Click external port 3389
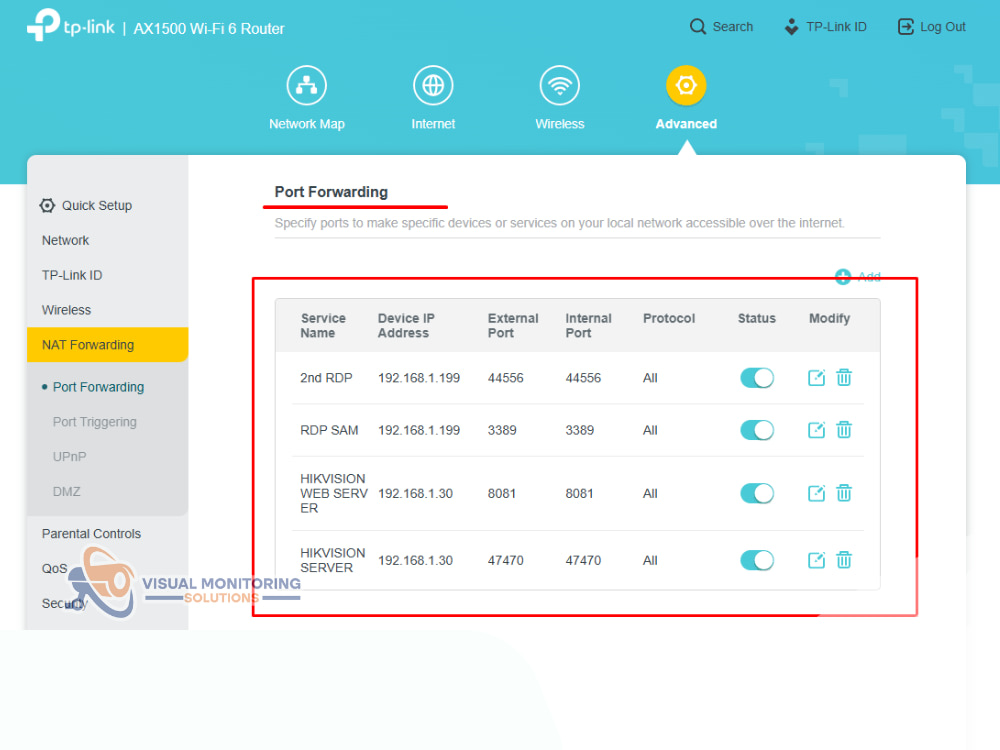 502,430
